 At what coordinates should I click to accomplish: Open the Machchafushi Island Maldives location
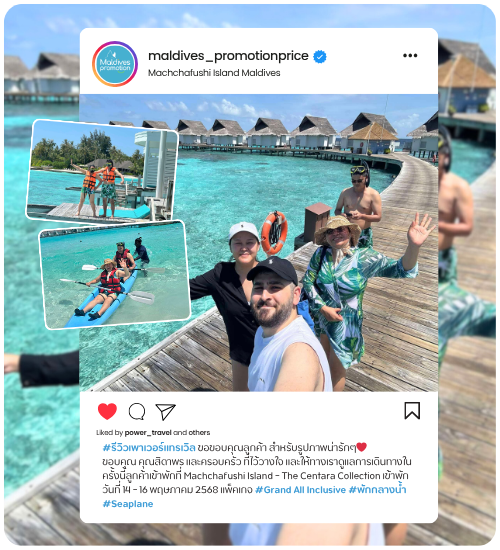(214, 73)
